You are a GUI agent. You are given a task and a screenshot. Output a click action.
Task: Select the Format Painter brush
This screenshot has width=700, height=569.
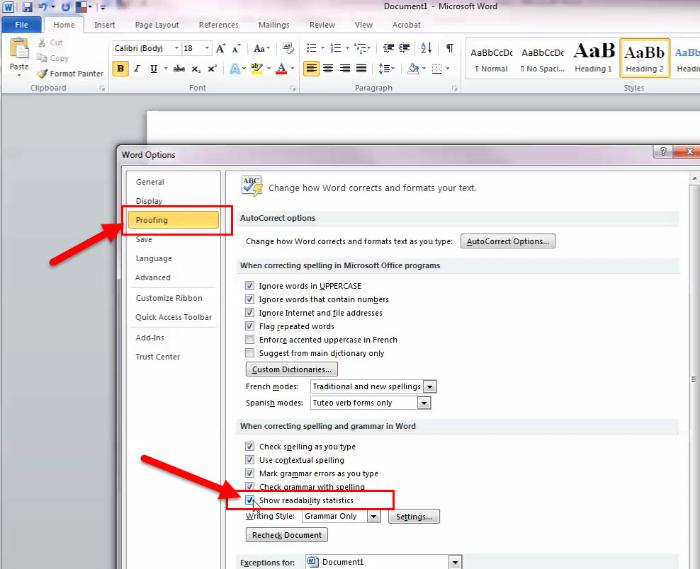(42, 73)
